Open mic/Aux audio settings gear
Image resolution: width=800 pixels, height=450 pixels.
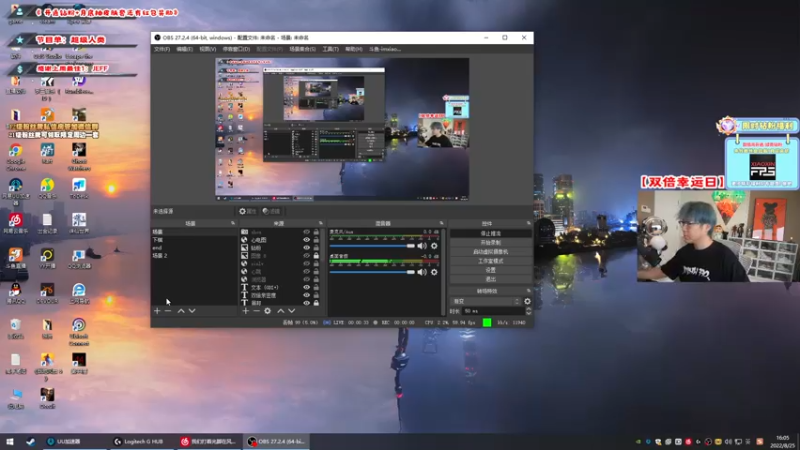pyautogui.click(x=434, y=246)
